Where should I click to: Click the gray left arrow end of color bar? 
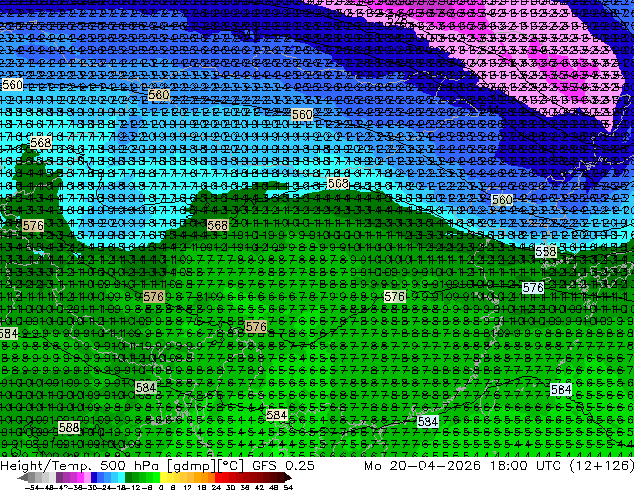point(22,478)
